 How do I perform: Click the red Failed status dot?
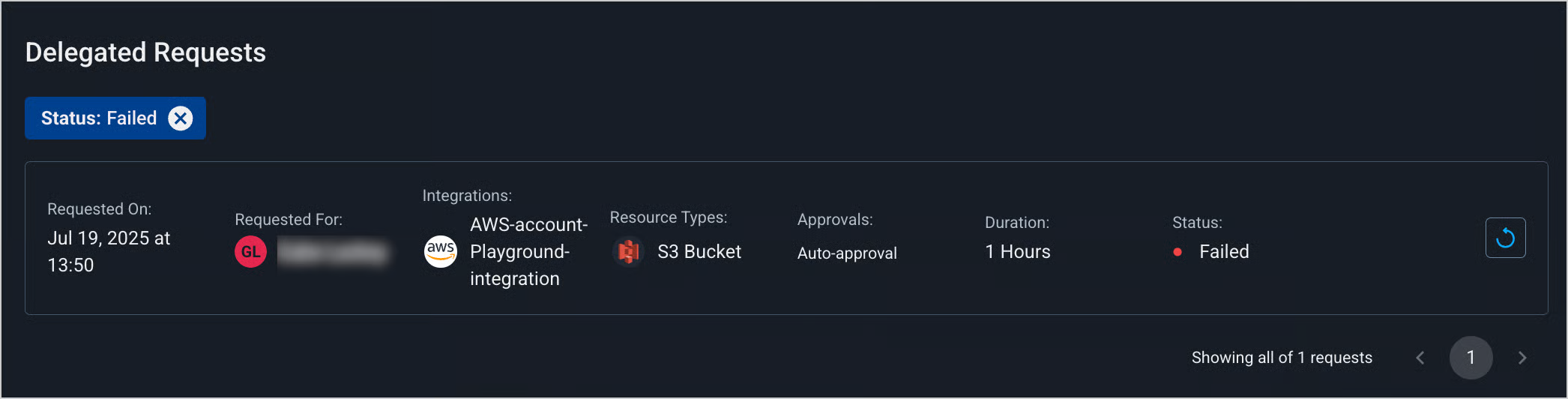[x=1177, y=252]
